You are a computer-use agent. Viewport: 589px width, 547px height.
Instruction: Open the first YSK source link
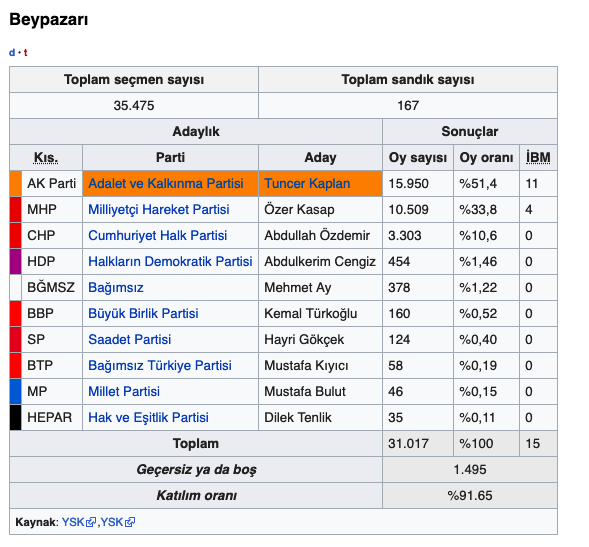click(x=73, y=522)
